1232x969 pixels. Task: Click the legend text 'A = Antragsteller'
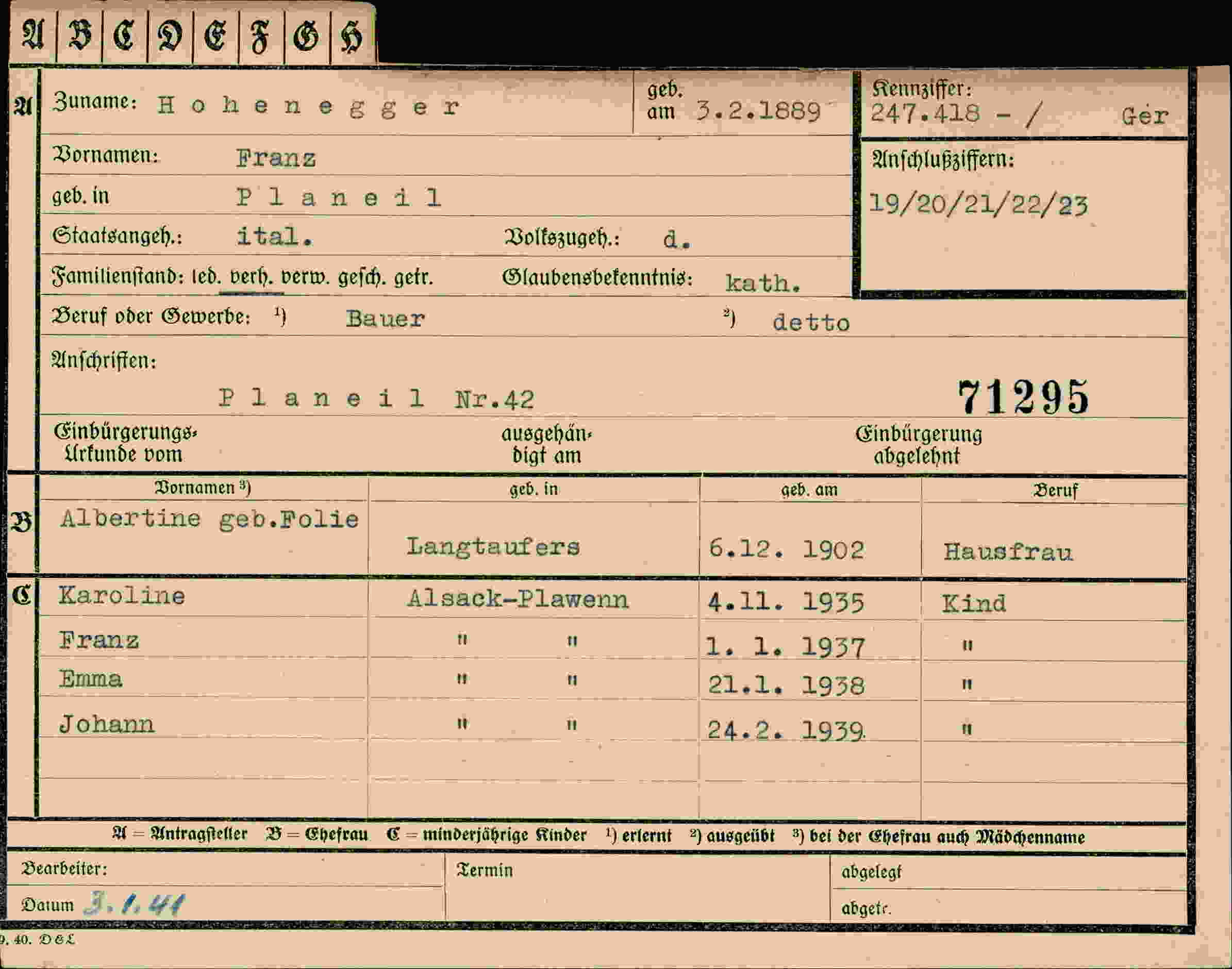coord(179,834)
